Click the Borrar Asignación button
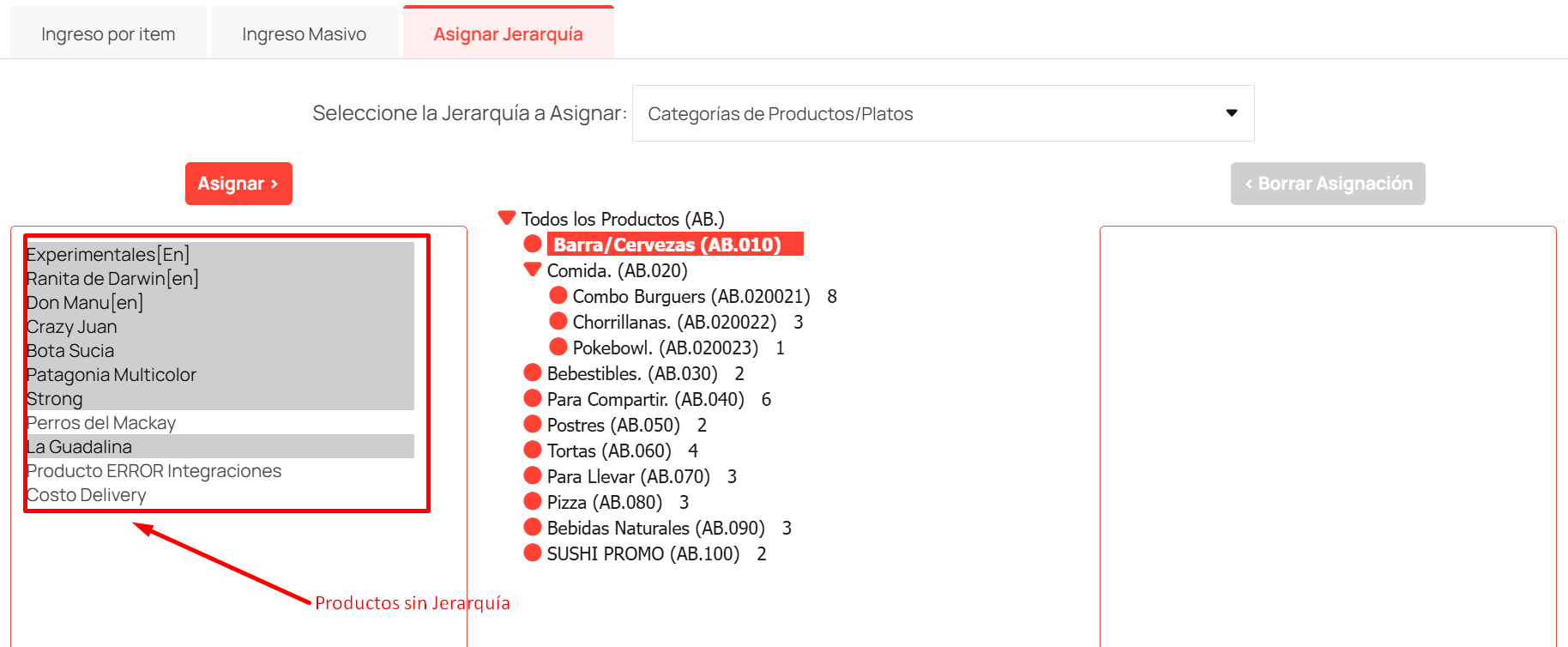This screenshot has height=647, width=1568. (x=1327, y=184)
